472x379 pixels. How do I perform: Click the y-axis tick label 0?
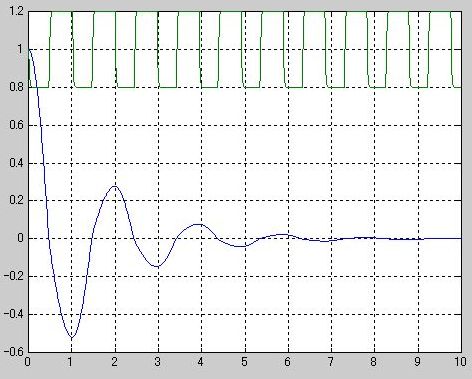[x=20, y=239]
